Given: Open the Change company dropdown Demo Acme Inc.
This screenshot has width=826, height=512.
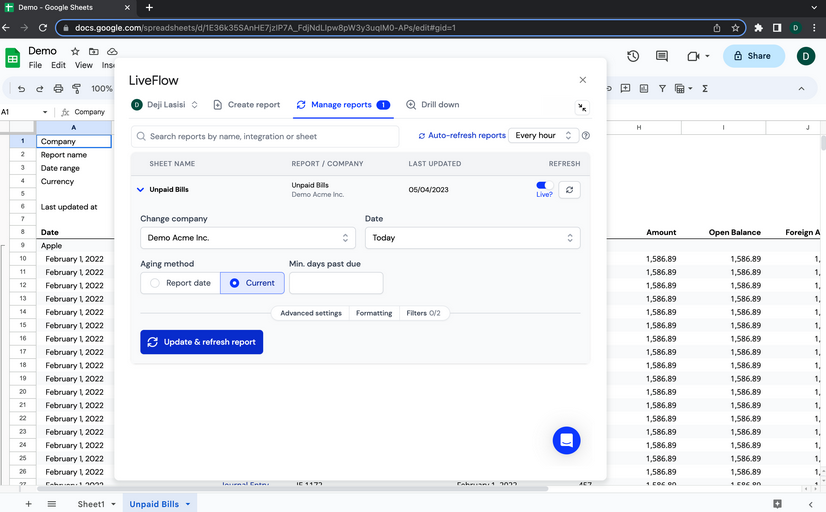Looking at the screenshot, I should 248,238.
